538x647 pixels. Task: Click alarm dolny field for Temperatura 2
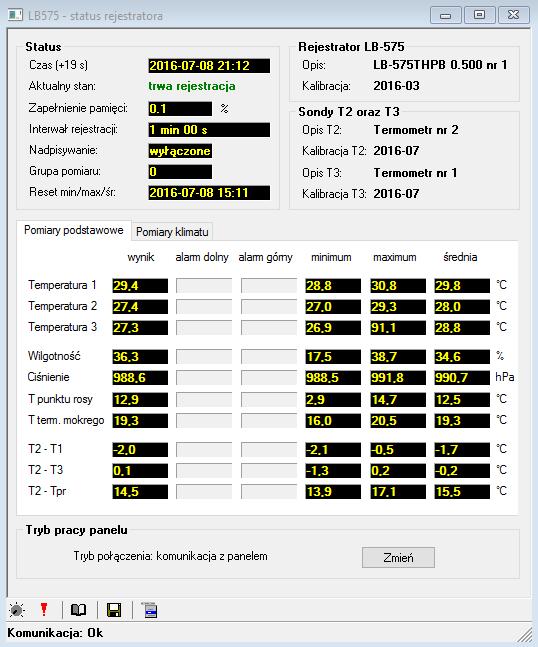tap(204, 307)
